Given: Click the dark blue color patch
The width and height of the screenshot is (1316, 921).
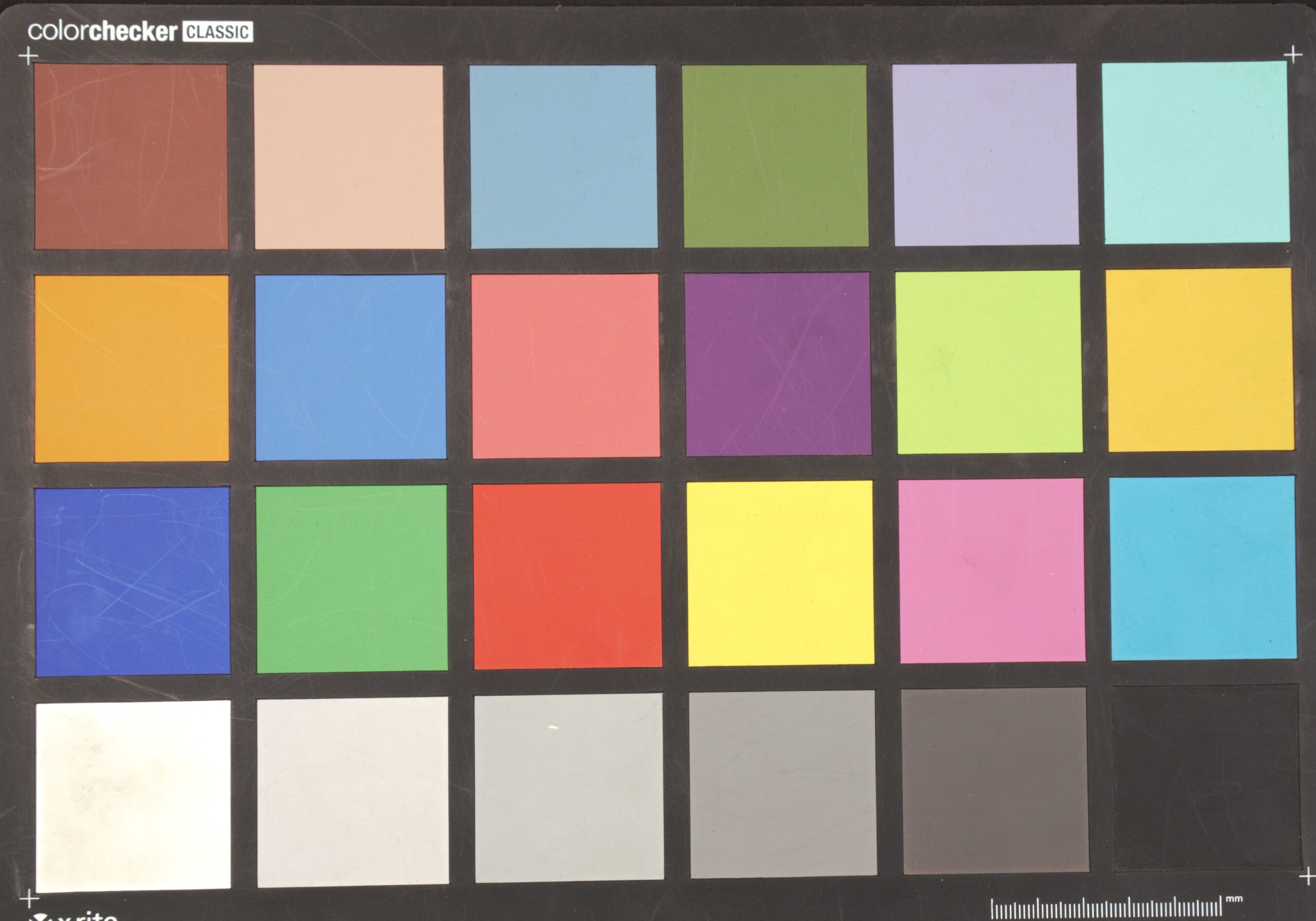Looking at the screenshot, I should click(133, 581).
